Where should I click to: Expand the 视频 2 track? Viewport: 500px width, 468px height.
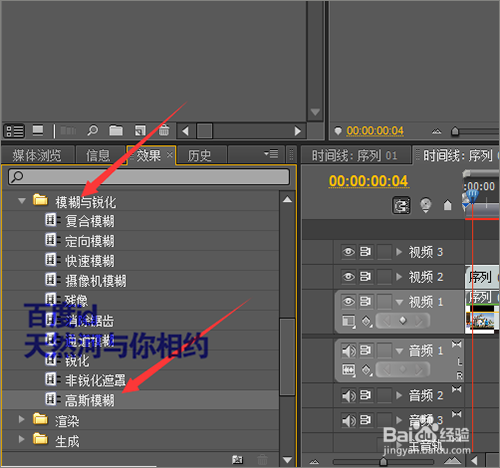tap(399, 277)
